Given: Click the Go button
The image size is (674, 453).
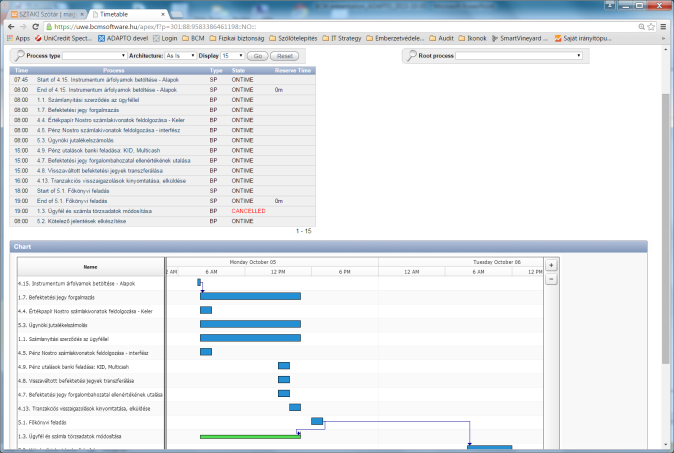Looking at the screenshot, I should tap(257, 56).
